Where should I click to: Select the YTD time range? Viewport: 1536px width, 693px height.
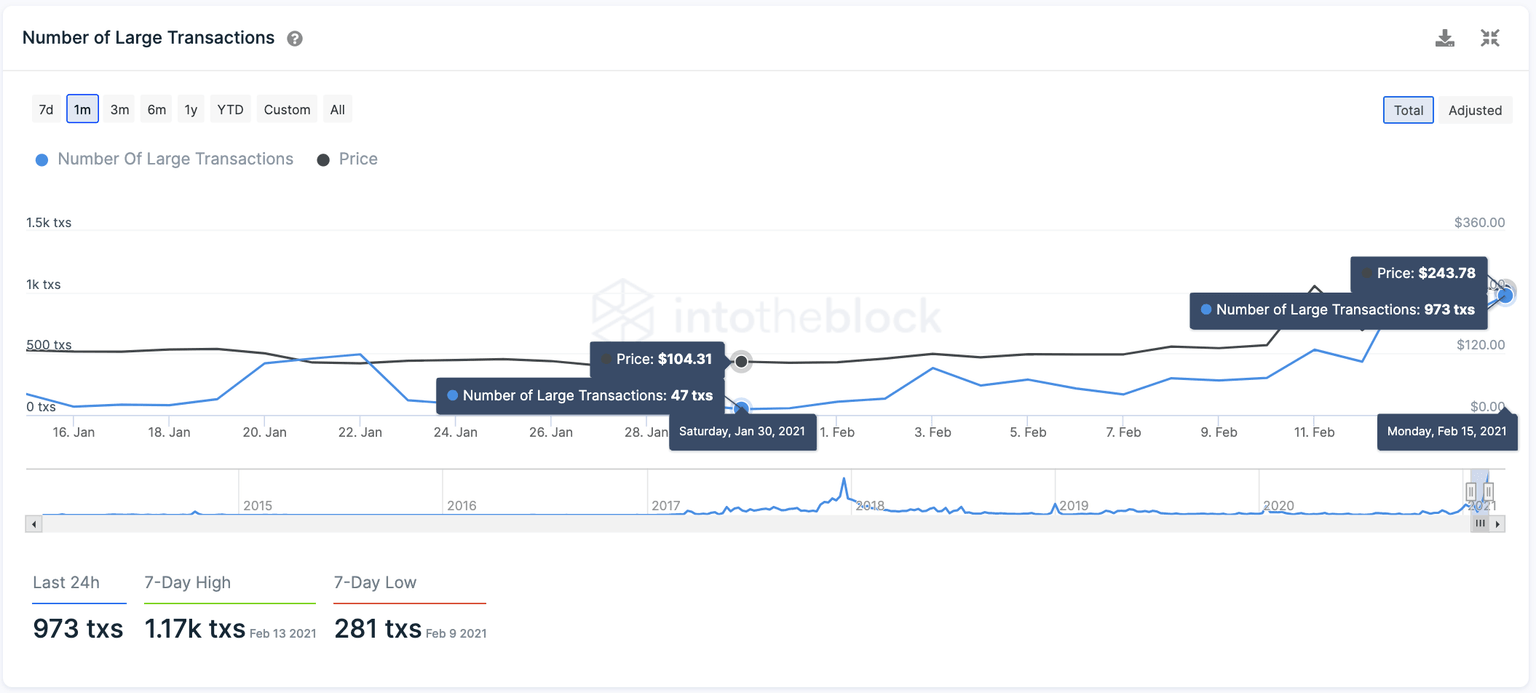click(229, 109)
